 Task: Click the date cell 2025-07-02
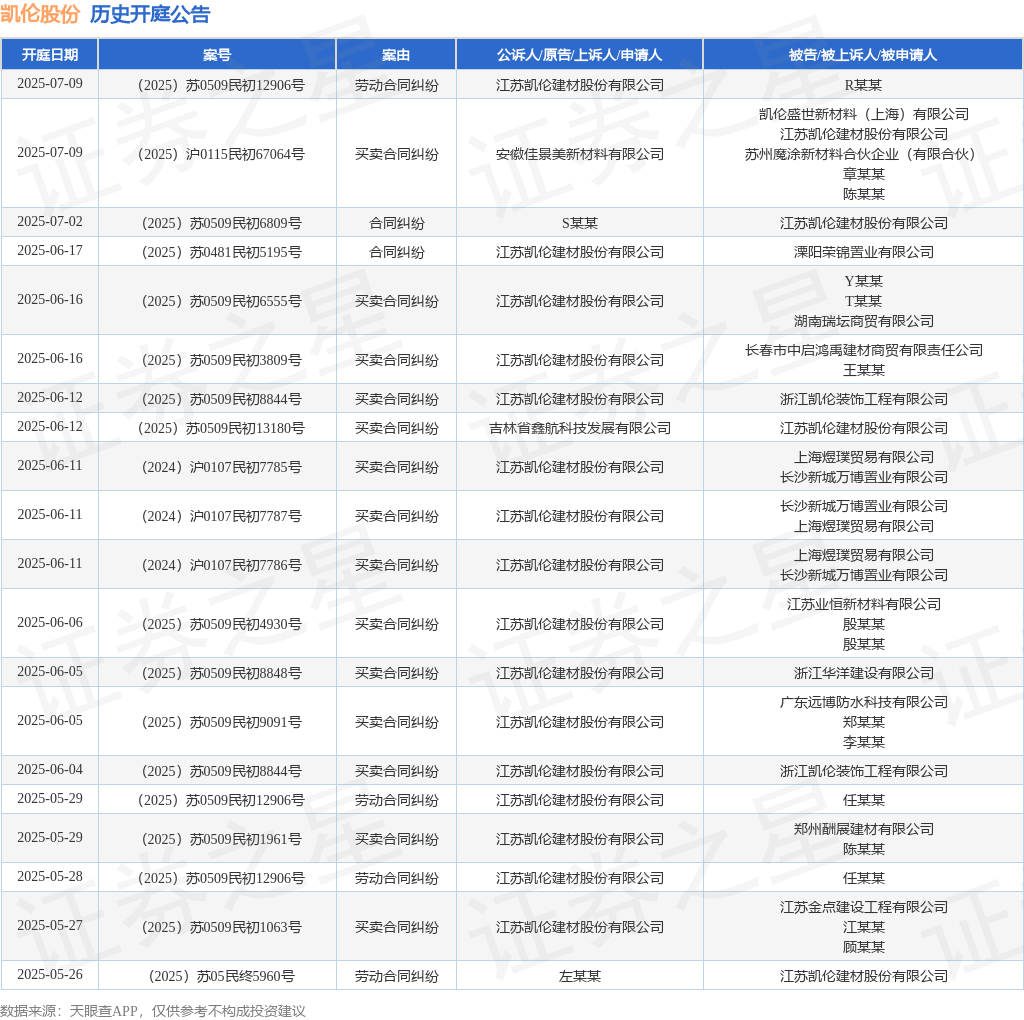[x=50, y=221]
